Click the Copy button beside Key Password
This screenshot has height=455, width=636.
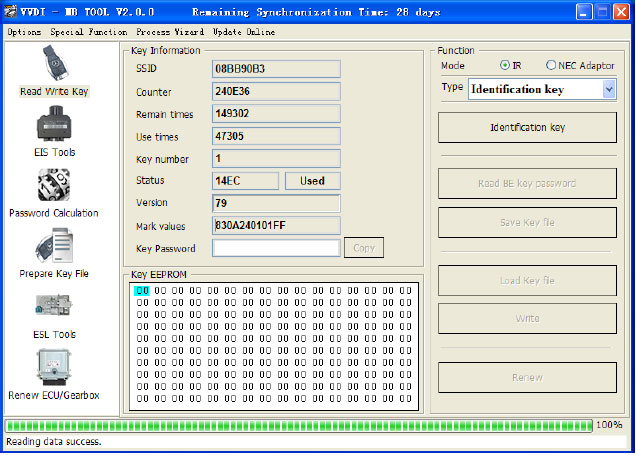click(364, 248)
